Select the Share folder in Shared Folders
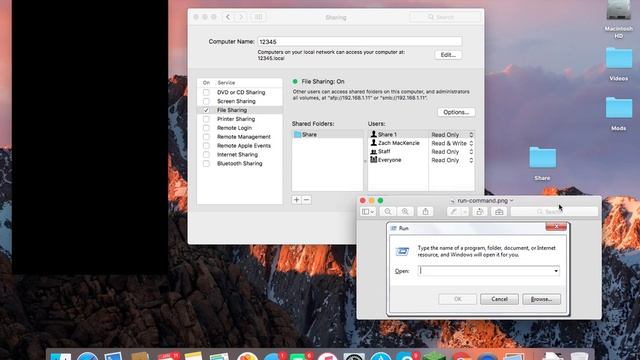Image resolution: width=640 pixels, height=360 pixels. coord(327,134)
